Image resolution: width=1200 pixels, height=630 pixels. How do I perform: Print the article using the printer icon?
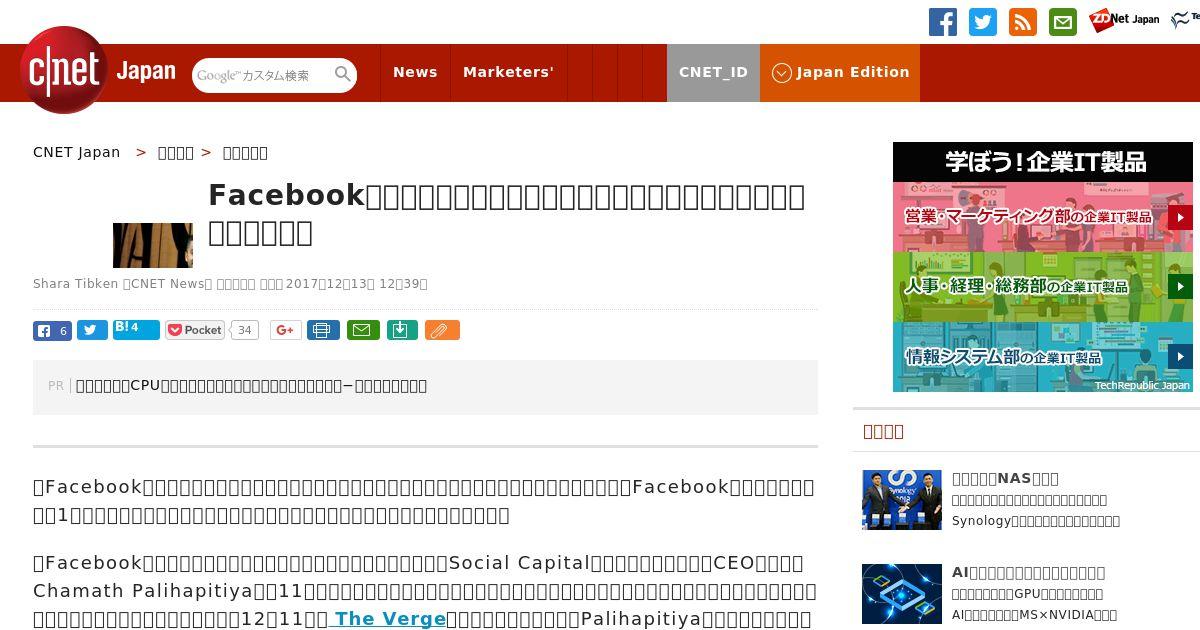point(323,330)
